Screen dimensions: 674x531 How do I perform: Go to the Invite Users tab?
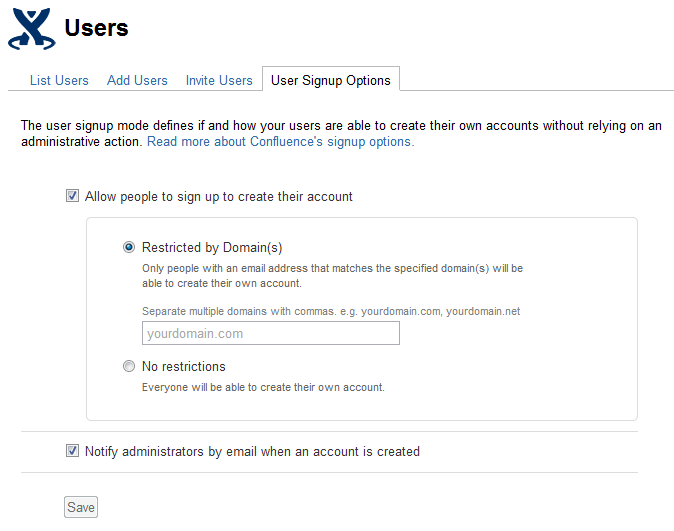219,80
